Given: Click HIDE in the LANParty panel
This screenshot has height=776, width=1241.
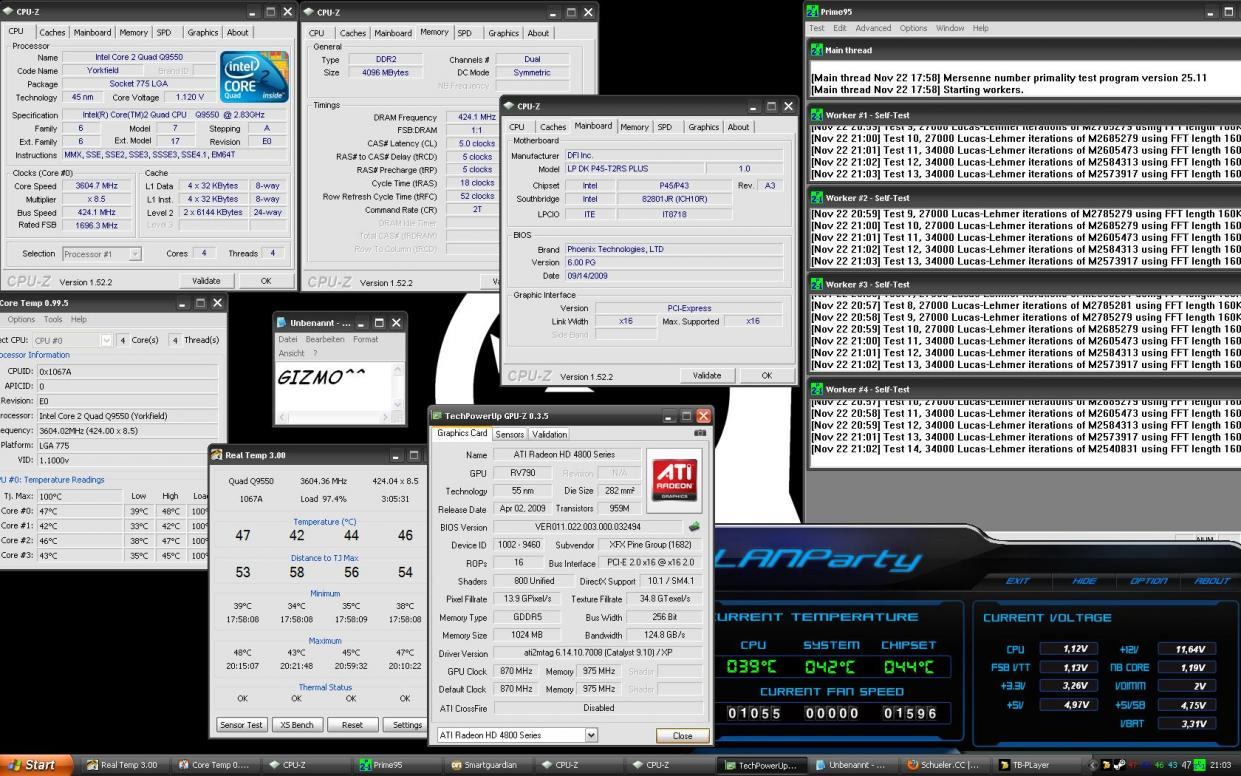Looking at the screenshot, I should pos(1084,581).
